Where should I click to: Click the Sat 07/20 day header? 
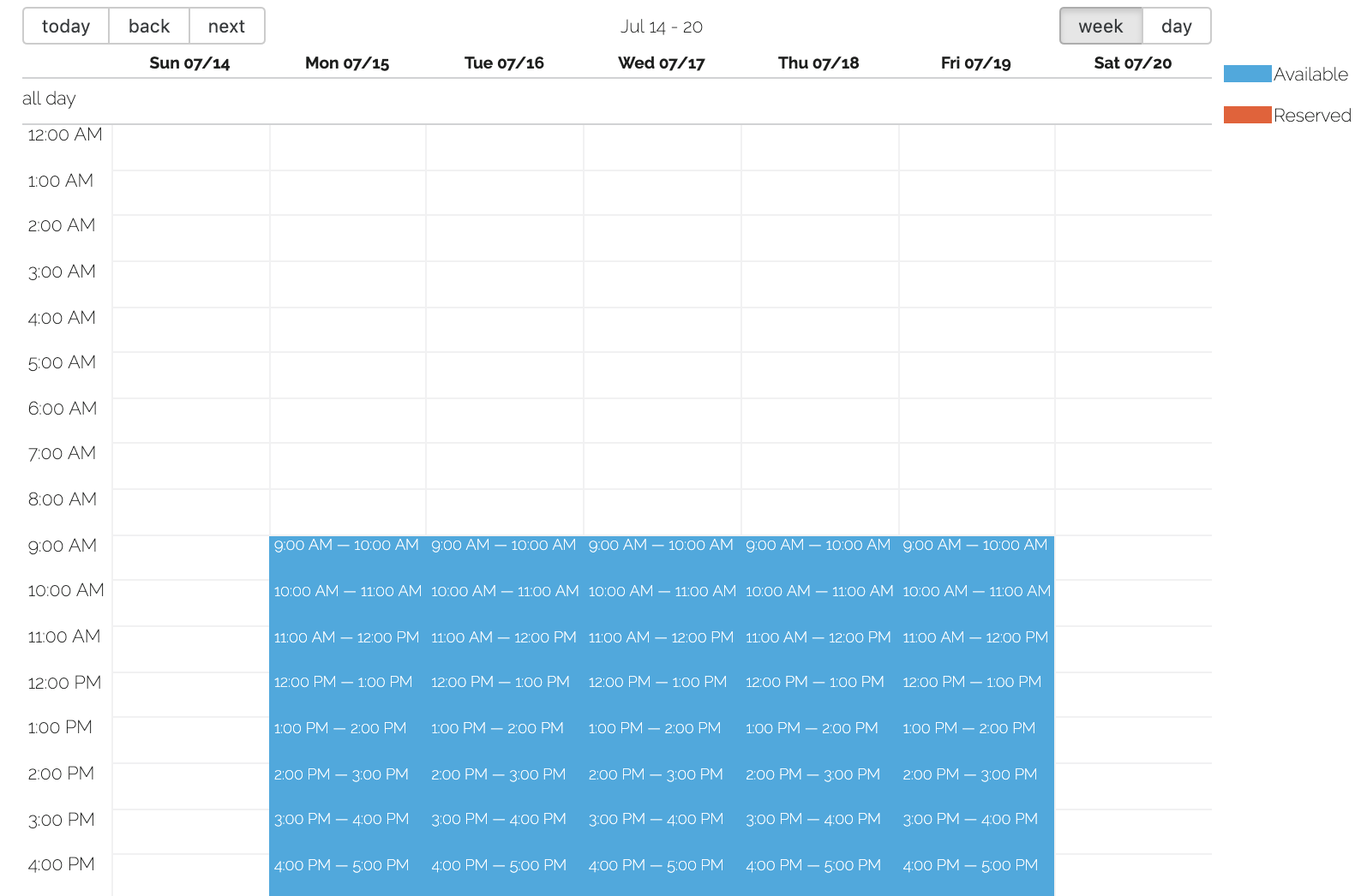coord(1132,63)
